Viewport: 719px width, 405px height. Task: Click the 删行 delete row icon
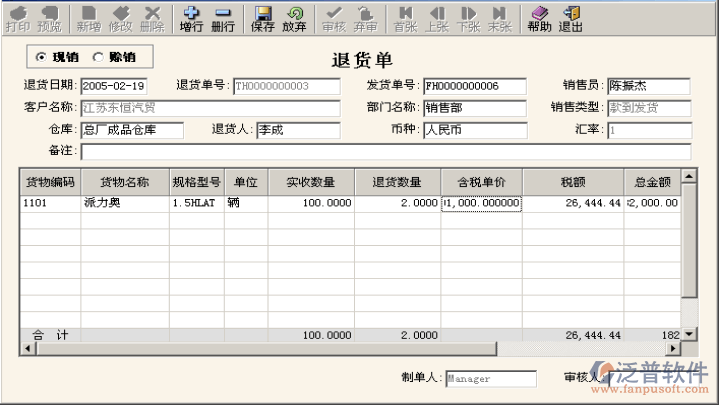click(223, 18)
